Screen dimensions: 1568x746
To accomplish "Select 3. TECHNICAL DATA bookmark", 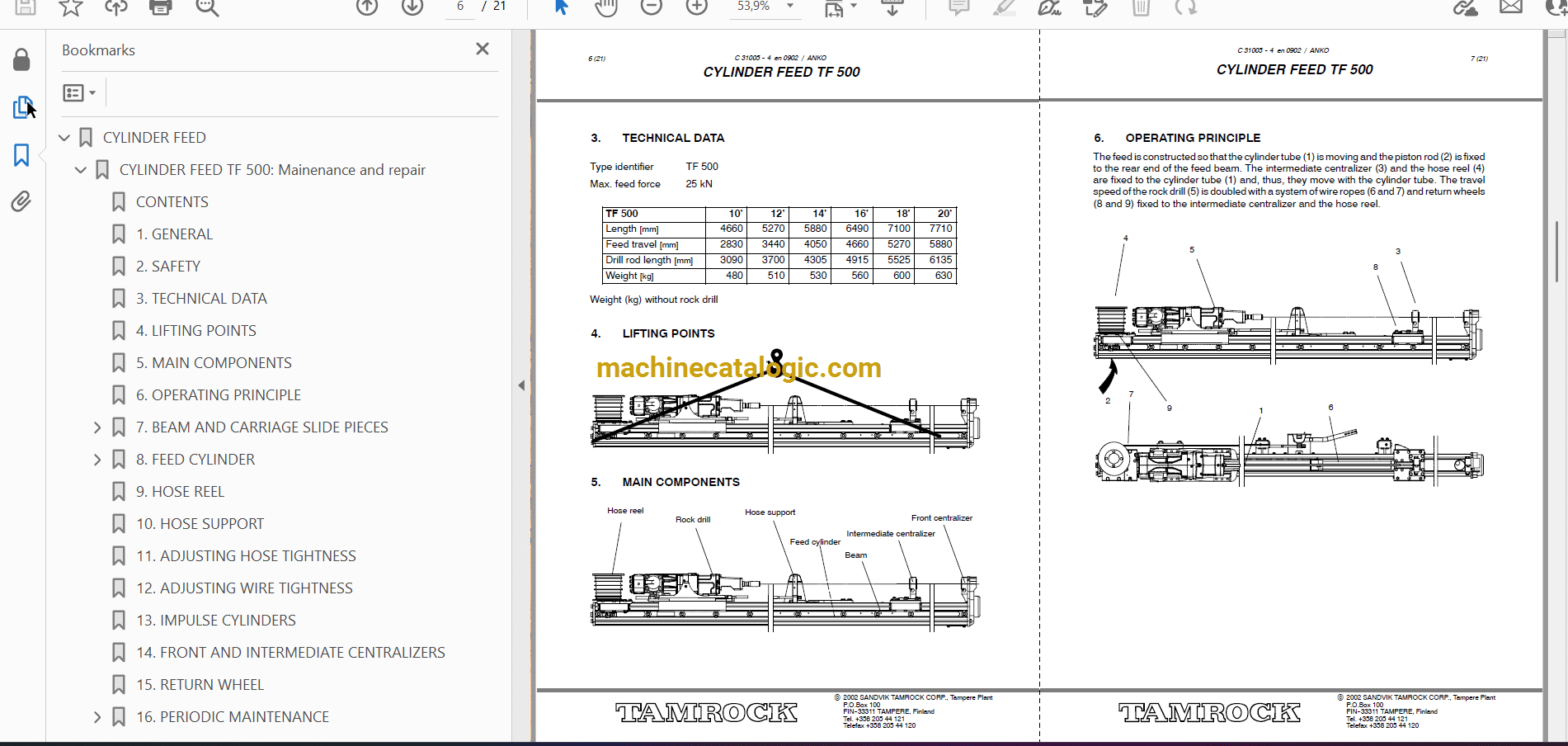I will tap(201, 299).
